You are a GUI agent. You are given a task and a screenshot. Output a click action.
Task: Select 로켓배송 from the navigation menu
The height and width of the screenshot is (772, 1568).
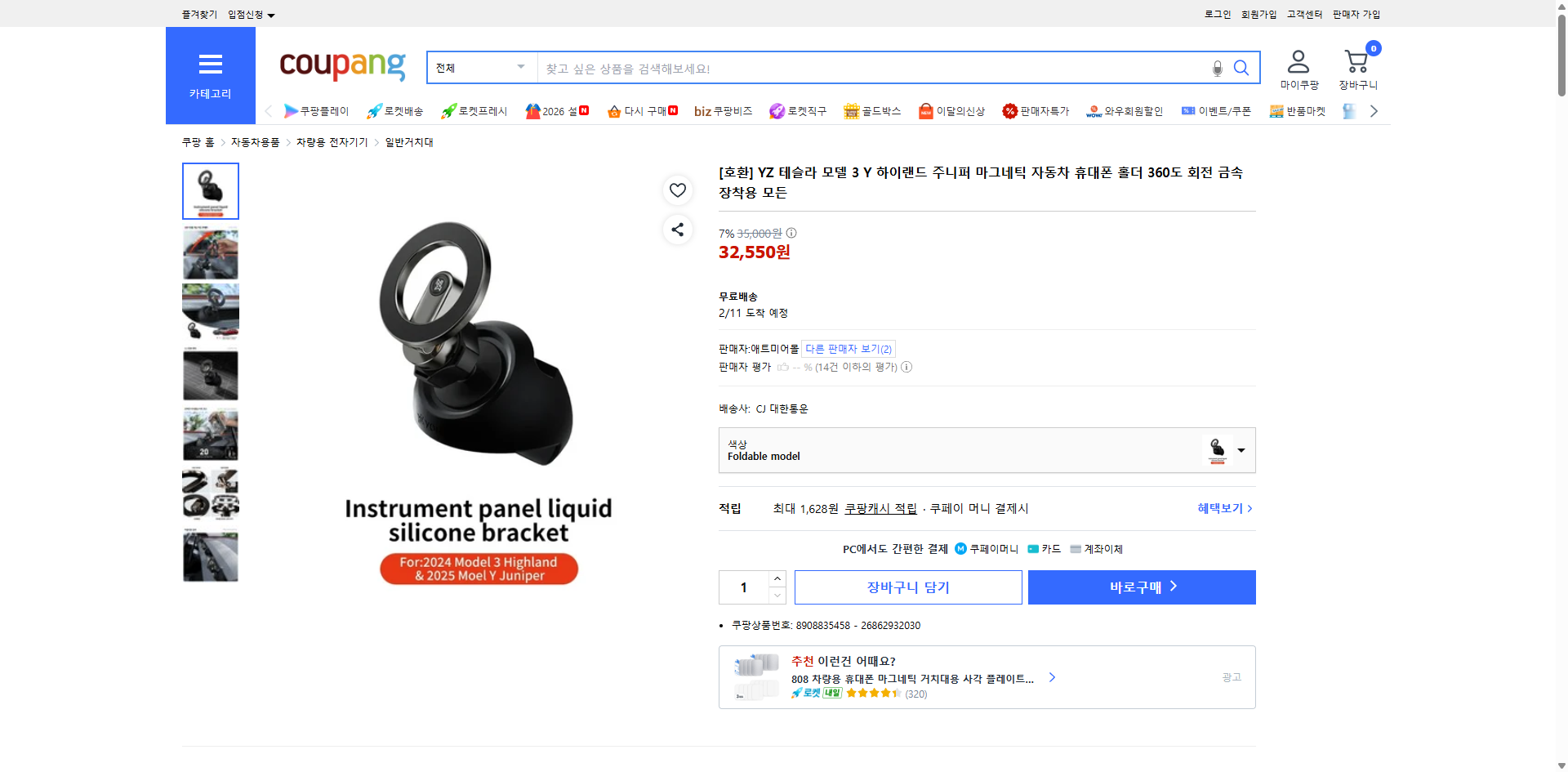394,111
